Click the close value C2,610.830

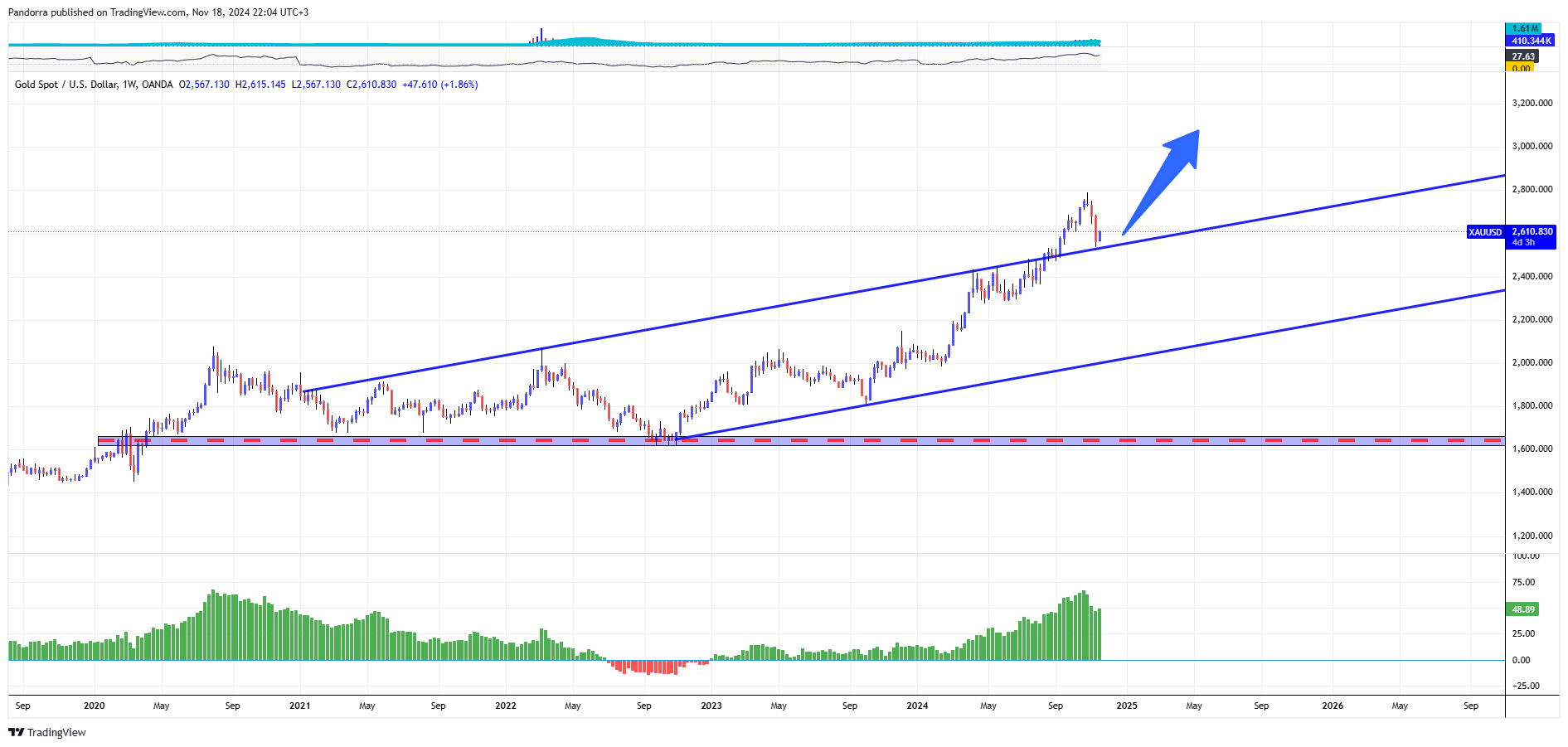pyautogui.click(x=371, y=85)
